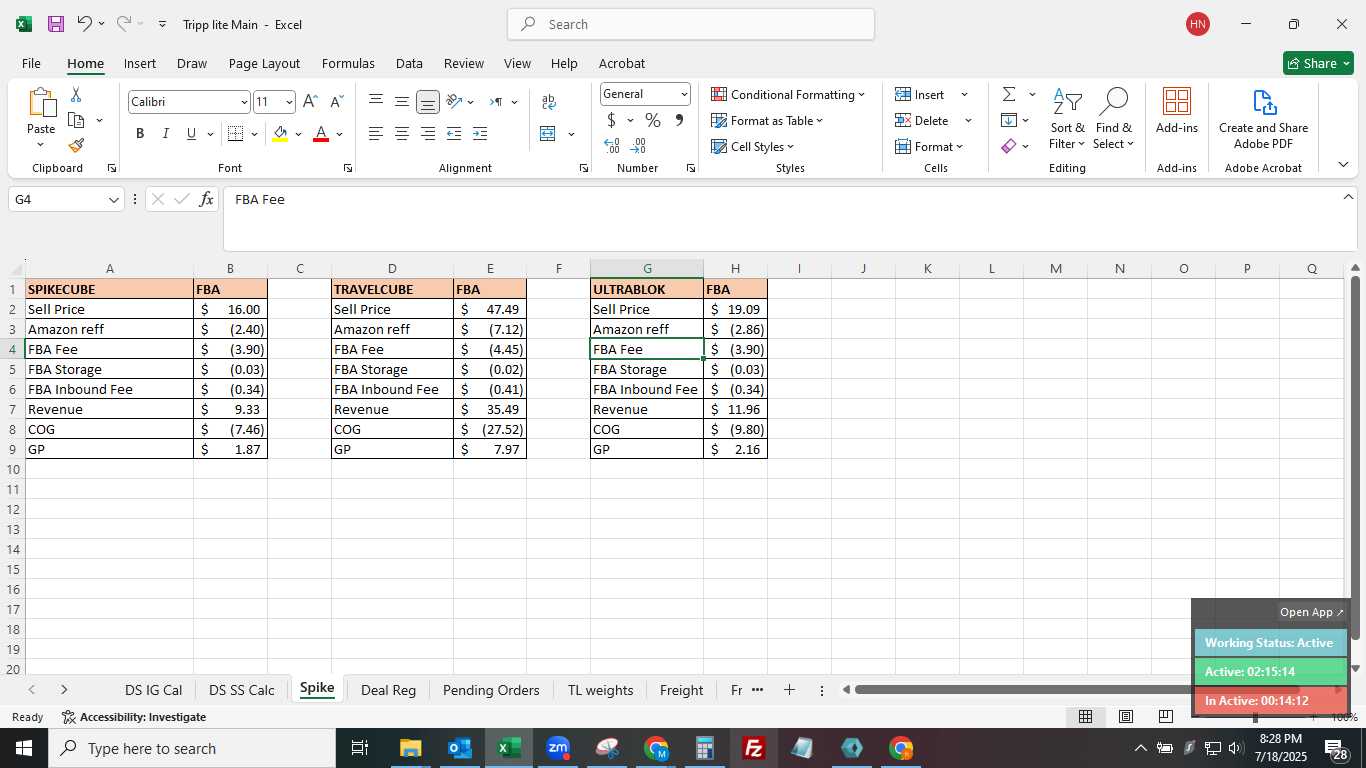Click the Cut scissors icon
1366x768 pixels.
tap(76, 95)
